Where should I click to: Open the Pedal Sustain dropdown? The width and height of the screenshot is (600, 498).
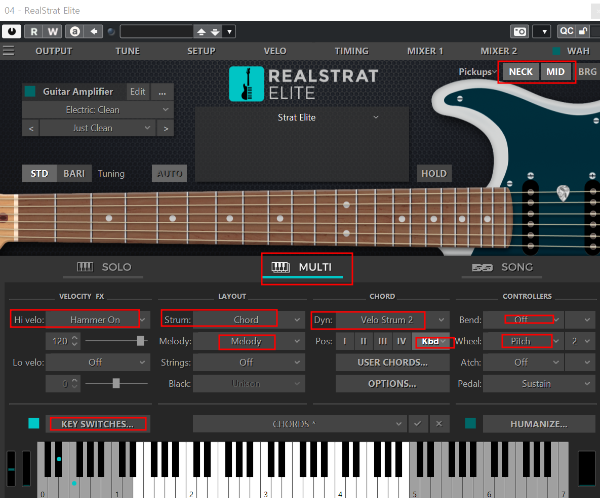point(539,384)
